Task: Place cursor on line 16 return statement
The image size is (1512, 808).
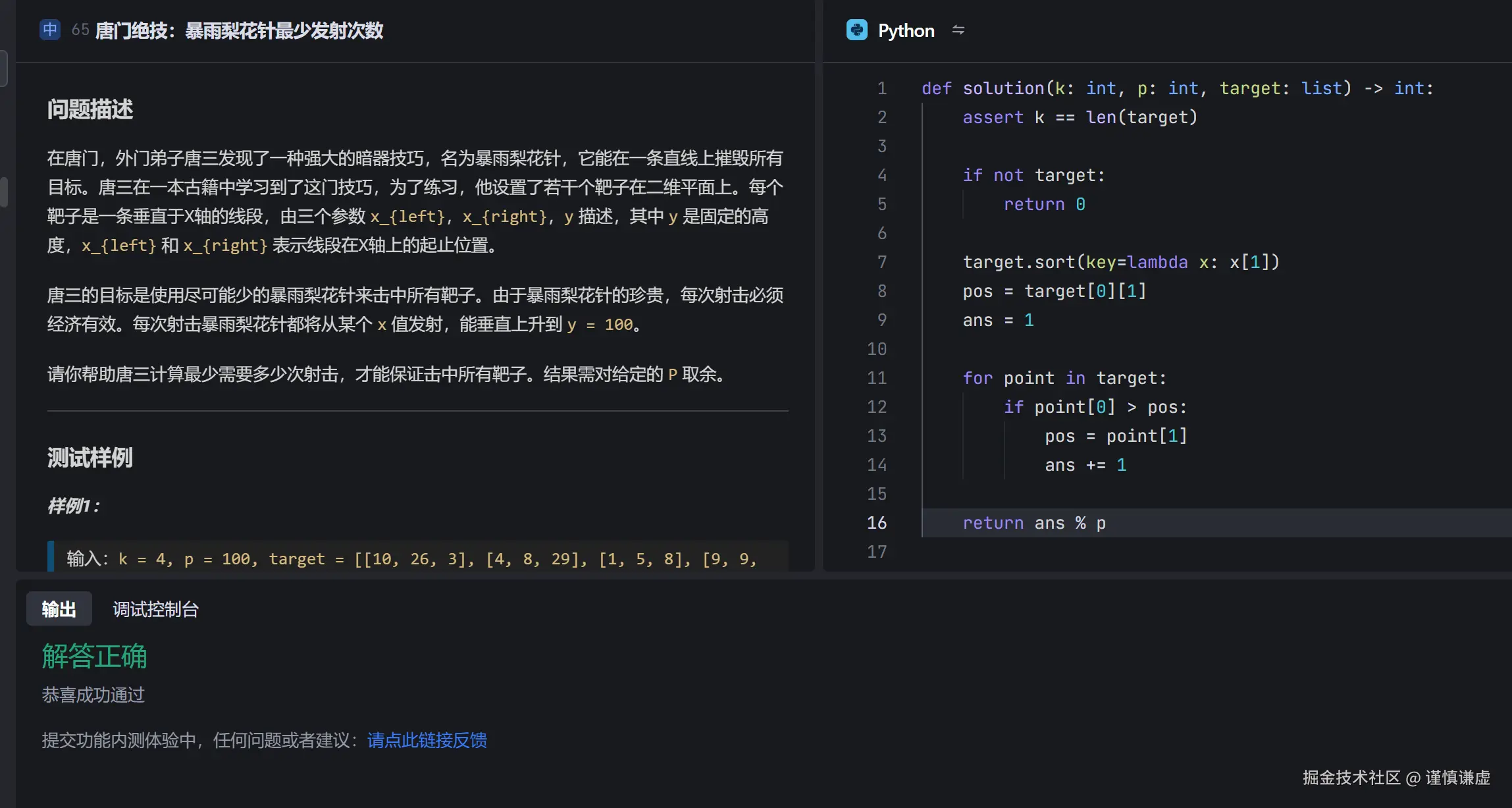Action: pyautogui.click(x=1034, y=522)
